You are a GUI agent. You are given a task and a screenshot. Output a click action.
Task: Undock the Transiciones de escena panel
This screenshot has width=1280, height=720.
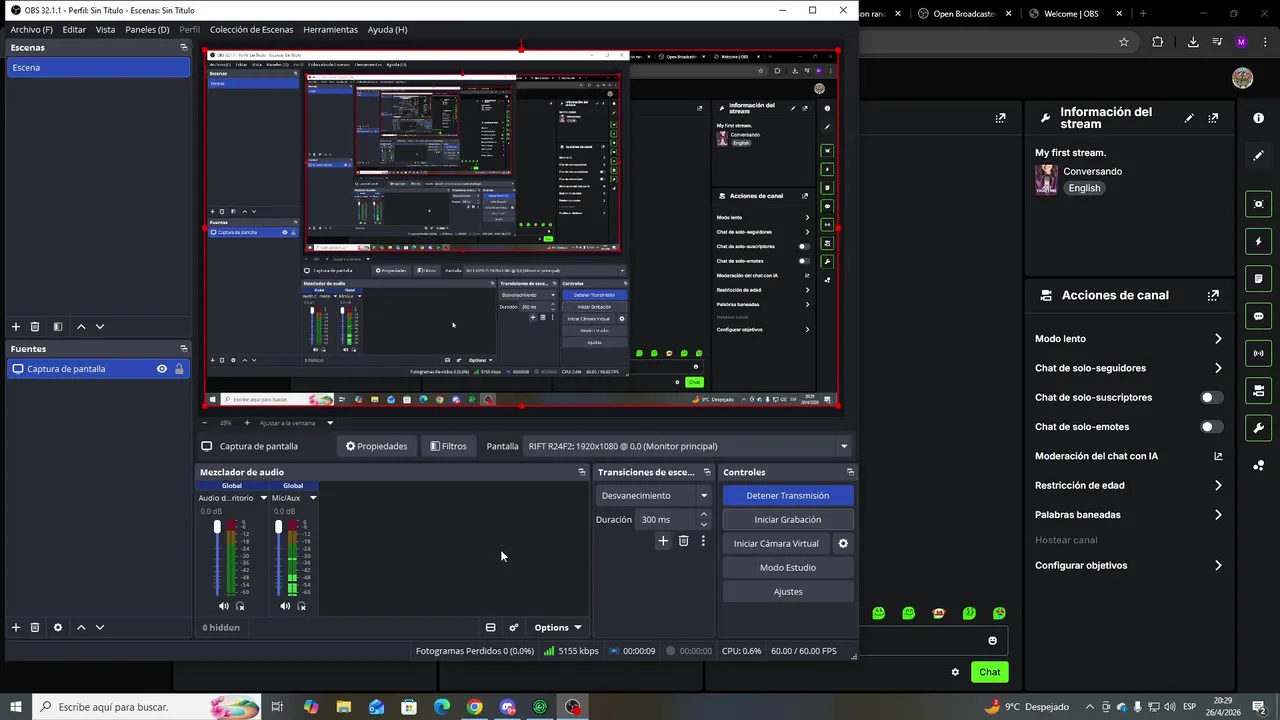[x=707, y=472]
